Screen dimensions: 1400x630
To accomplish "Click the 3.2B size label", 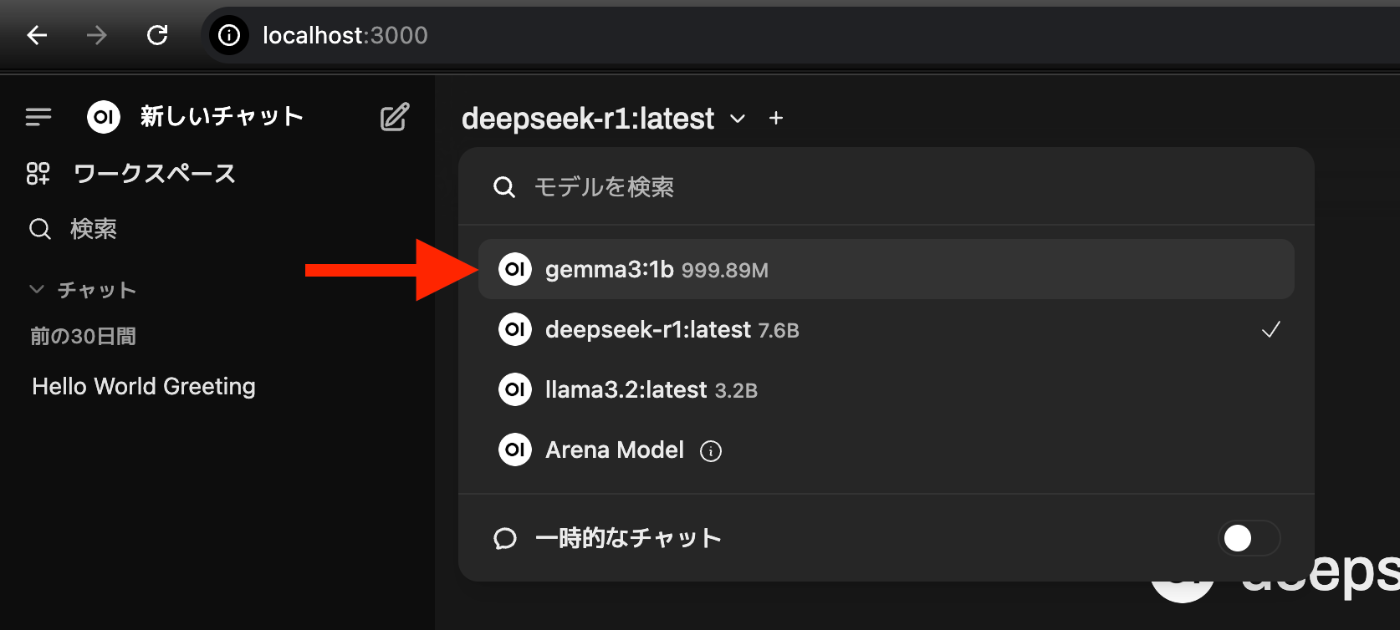I will coord(736,391).
